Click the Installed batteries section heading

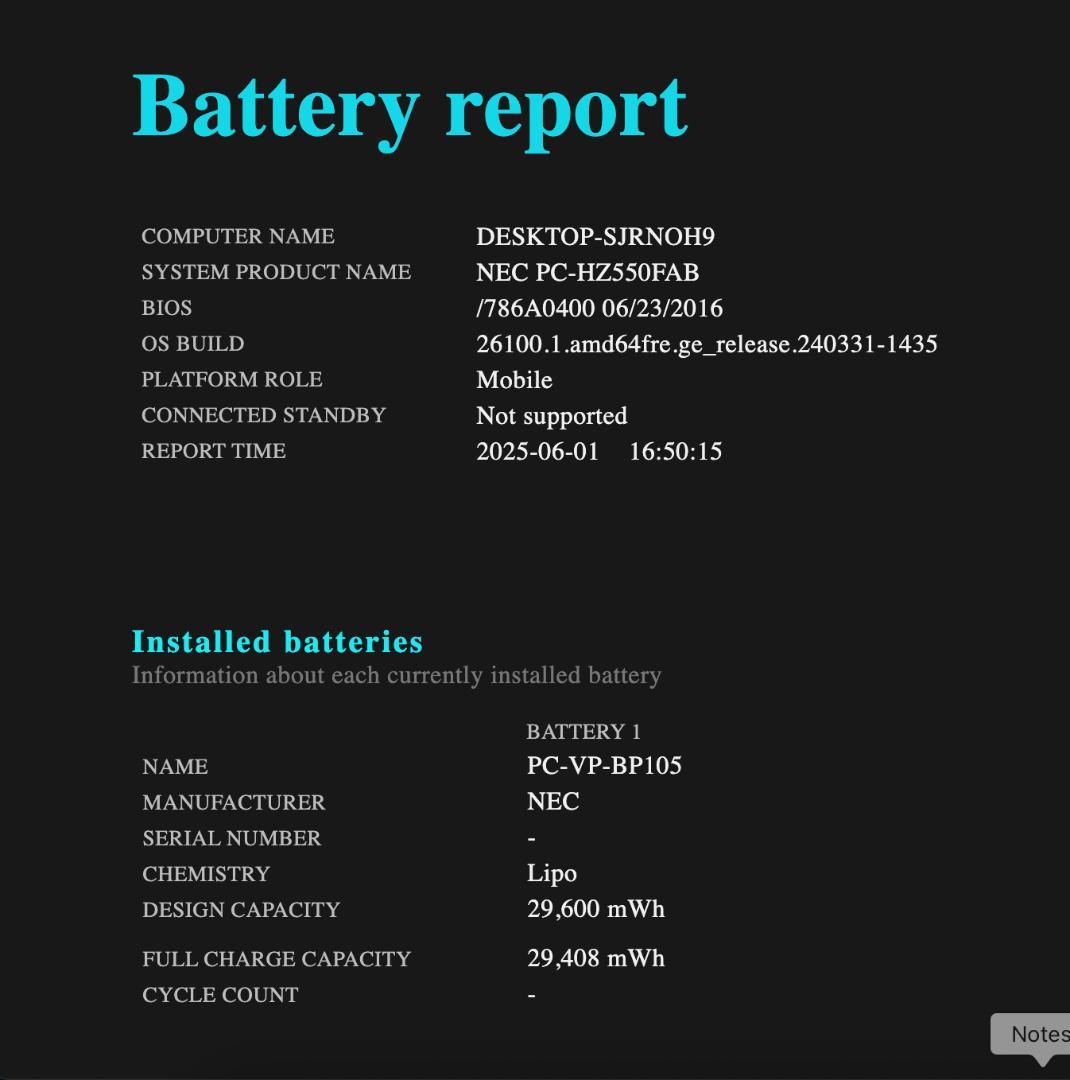[278, 642]
